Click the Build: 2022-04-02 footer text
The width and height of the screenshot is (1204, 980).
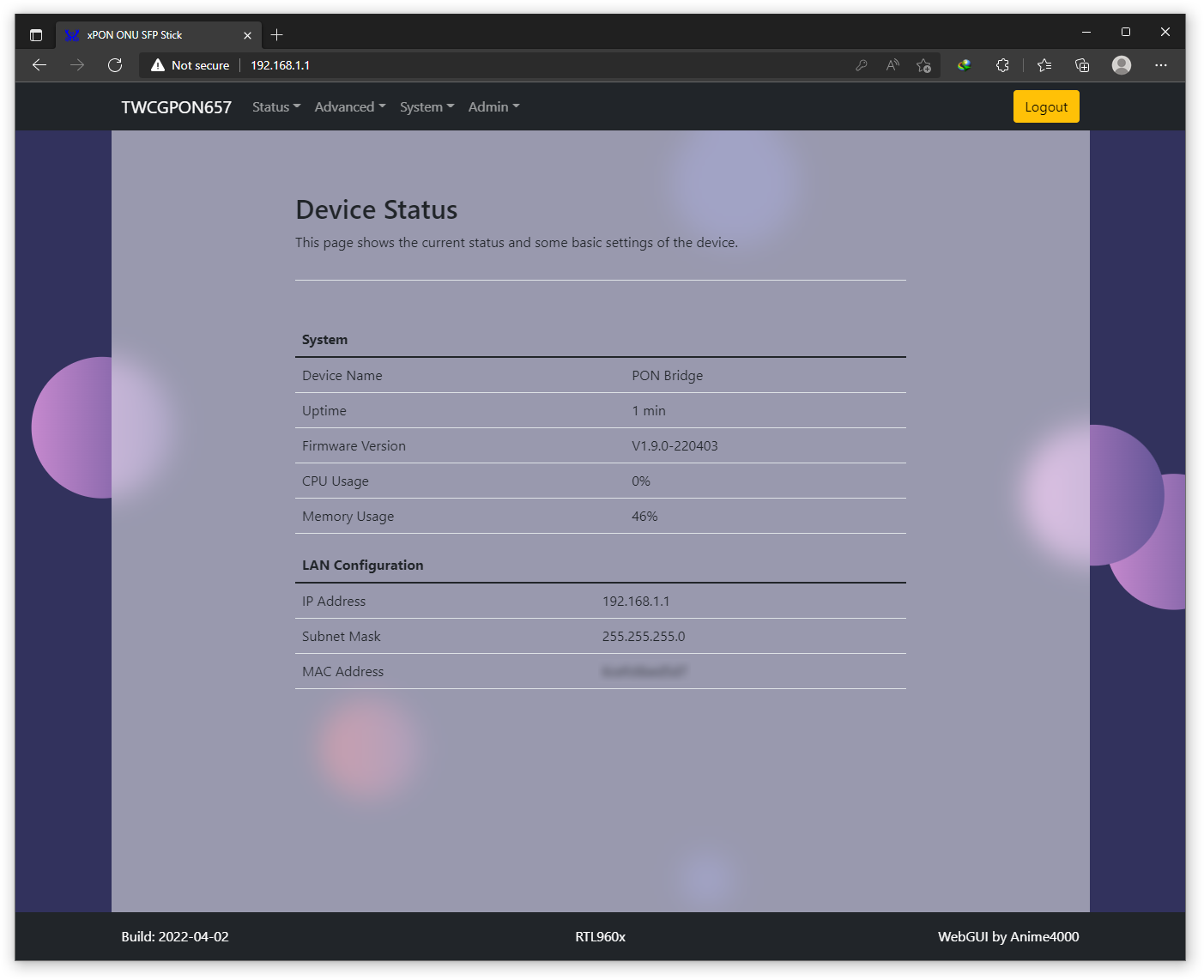175,937
